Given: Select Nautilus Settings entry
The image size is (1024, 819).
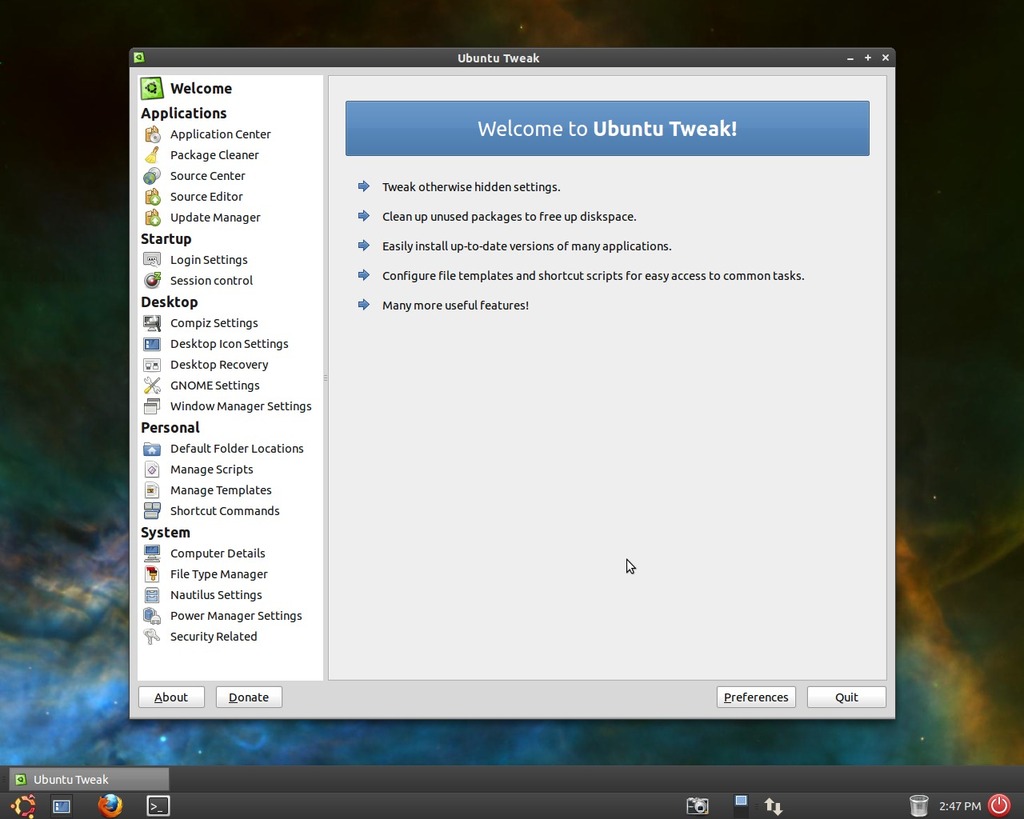Looking at the screenshot, I should point(216,596).
